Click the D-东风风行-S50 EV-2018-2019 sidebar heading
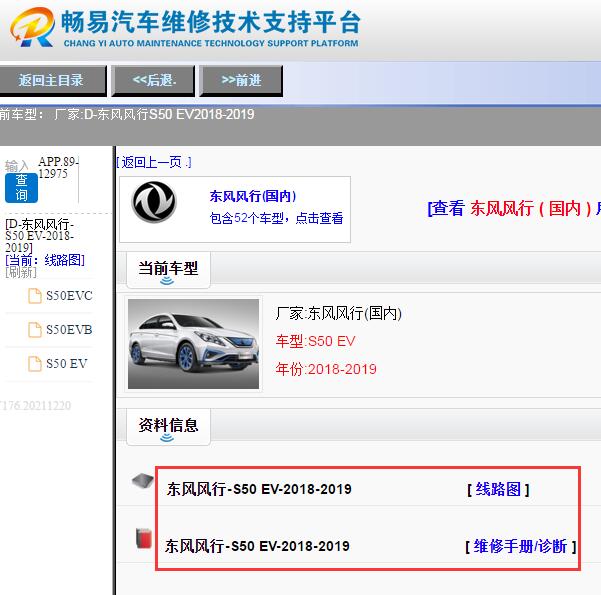The image size is (601, 595). [x=39, y=235]
